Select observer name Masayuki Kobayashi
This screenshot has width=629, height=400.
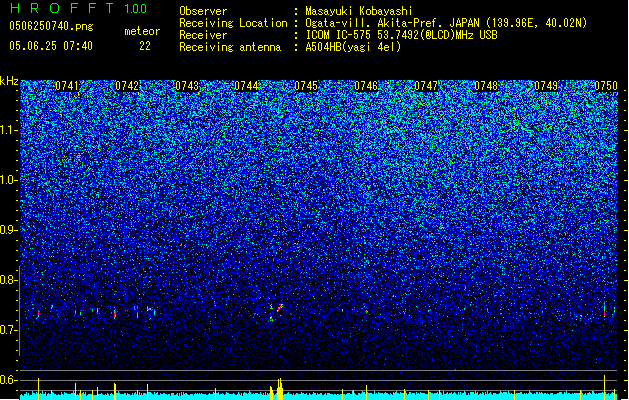pos(358,11)
